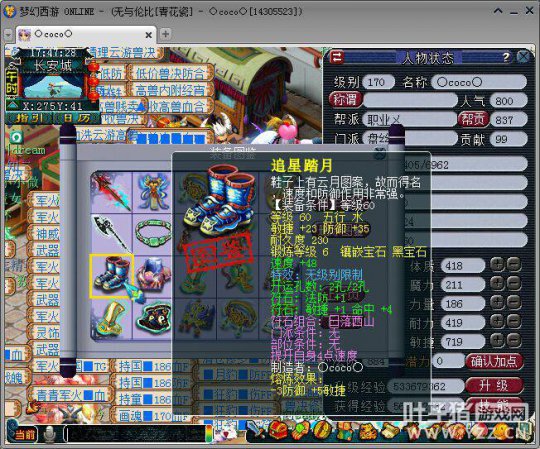Decrease 魔力 with its minus button
This screenshot has width=540, height=449.
coord(514,284)
